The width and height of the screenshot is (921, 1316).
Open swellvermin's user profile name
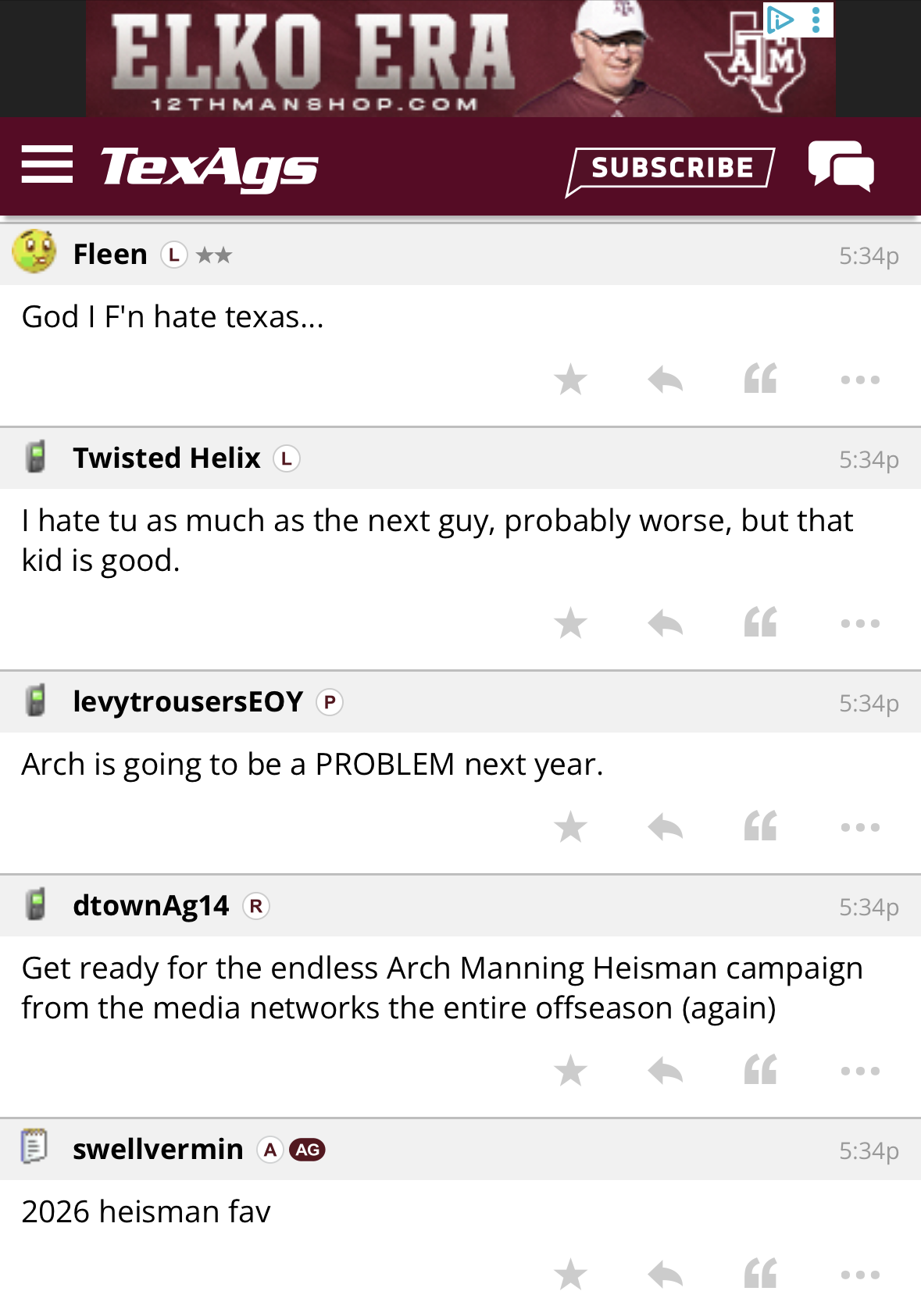(x=158, y=1149)
